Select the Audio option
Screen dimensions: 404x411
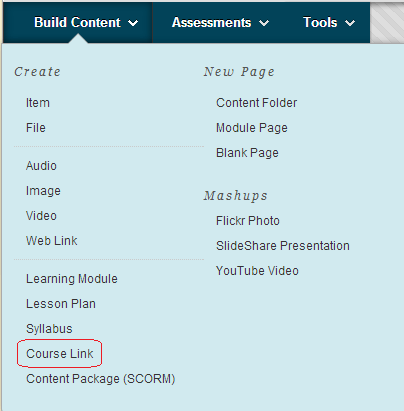pos(41,166)
